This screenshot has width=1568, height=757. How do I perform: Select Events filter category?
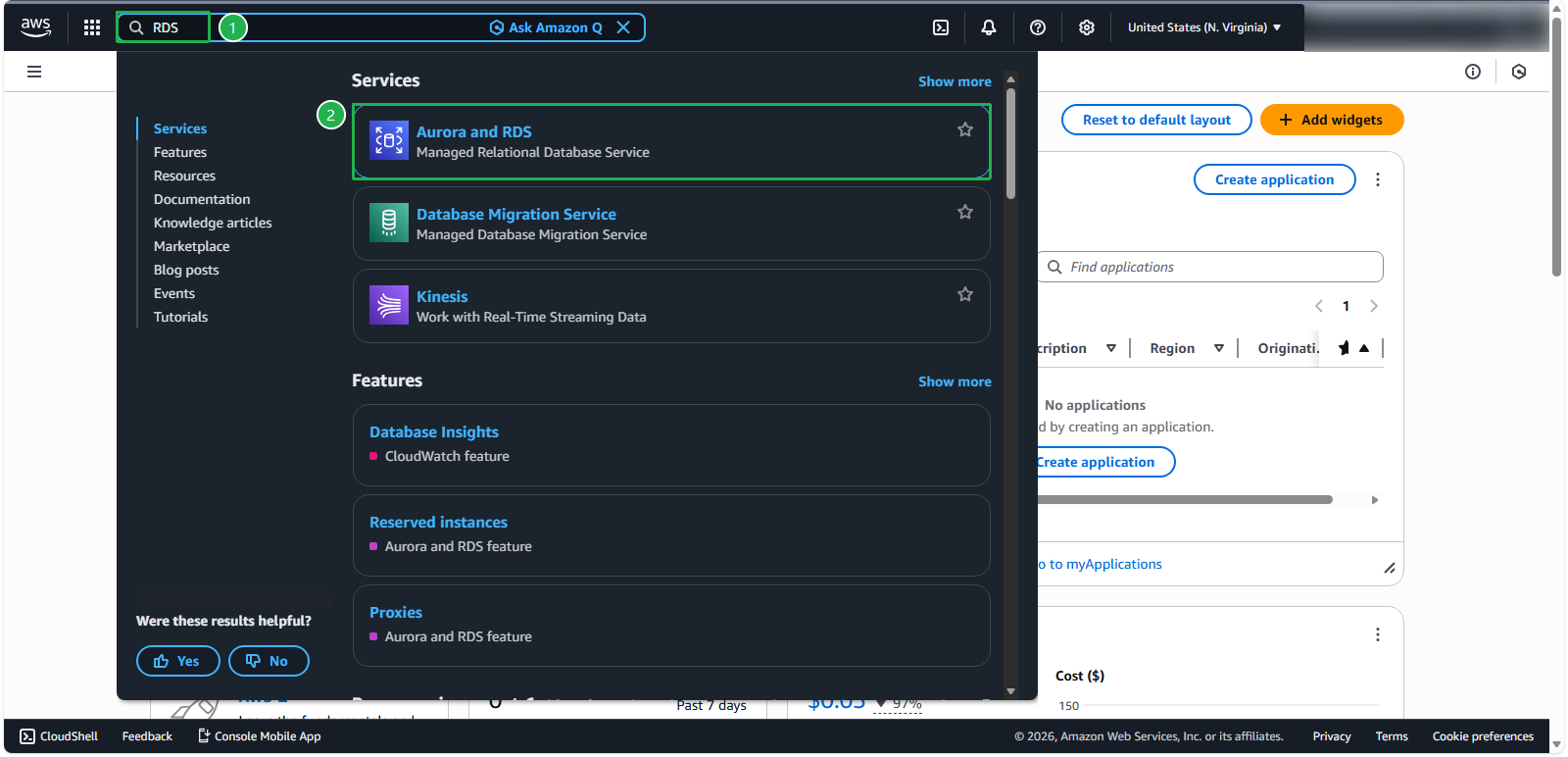(174, 293)
